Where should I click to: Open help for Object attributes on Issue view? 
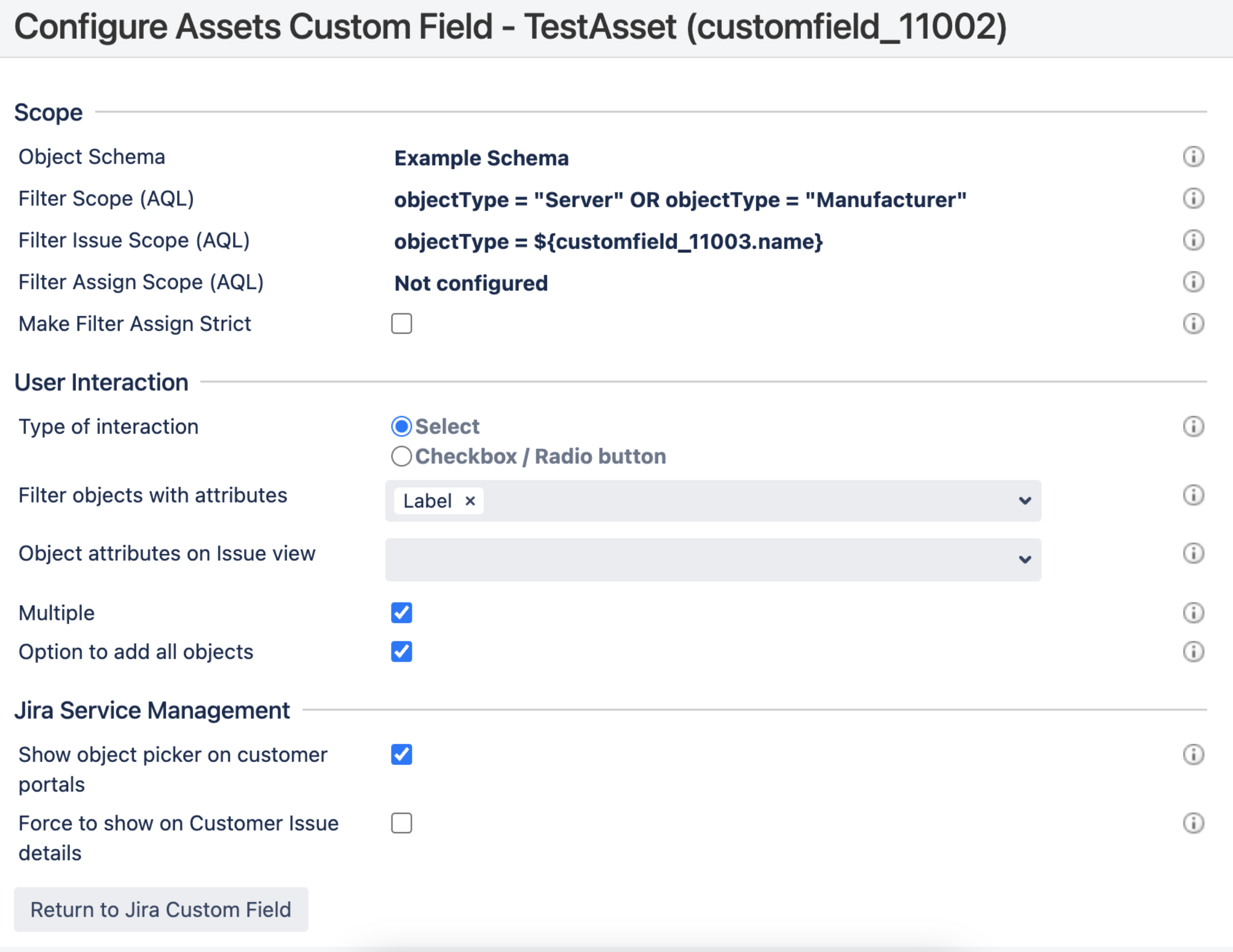pos(1193,554)
